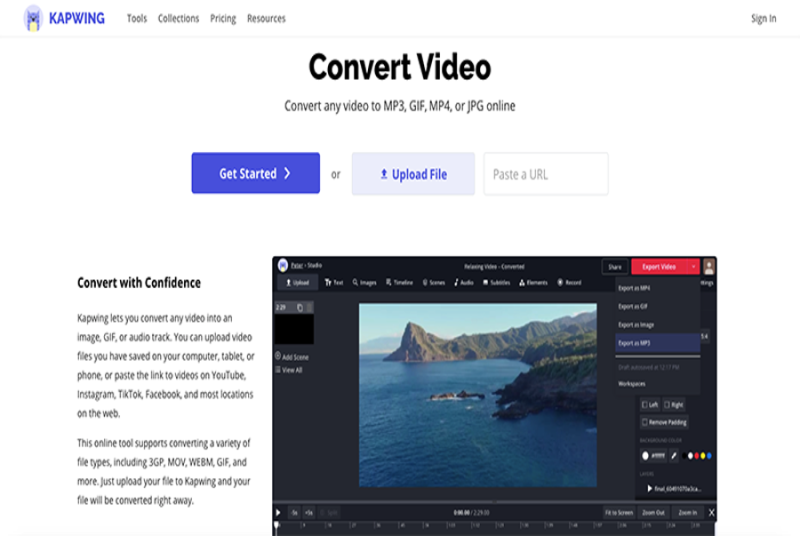Go to the Pricing page
Image resolution: width=800 pixels, height=536 pixels.
coord(223,18)
